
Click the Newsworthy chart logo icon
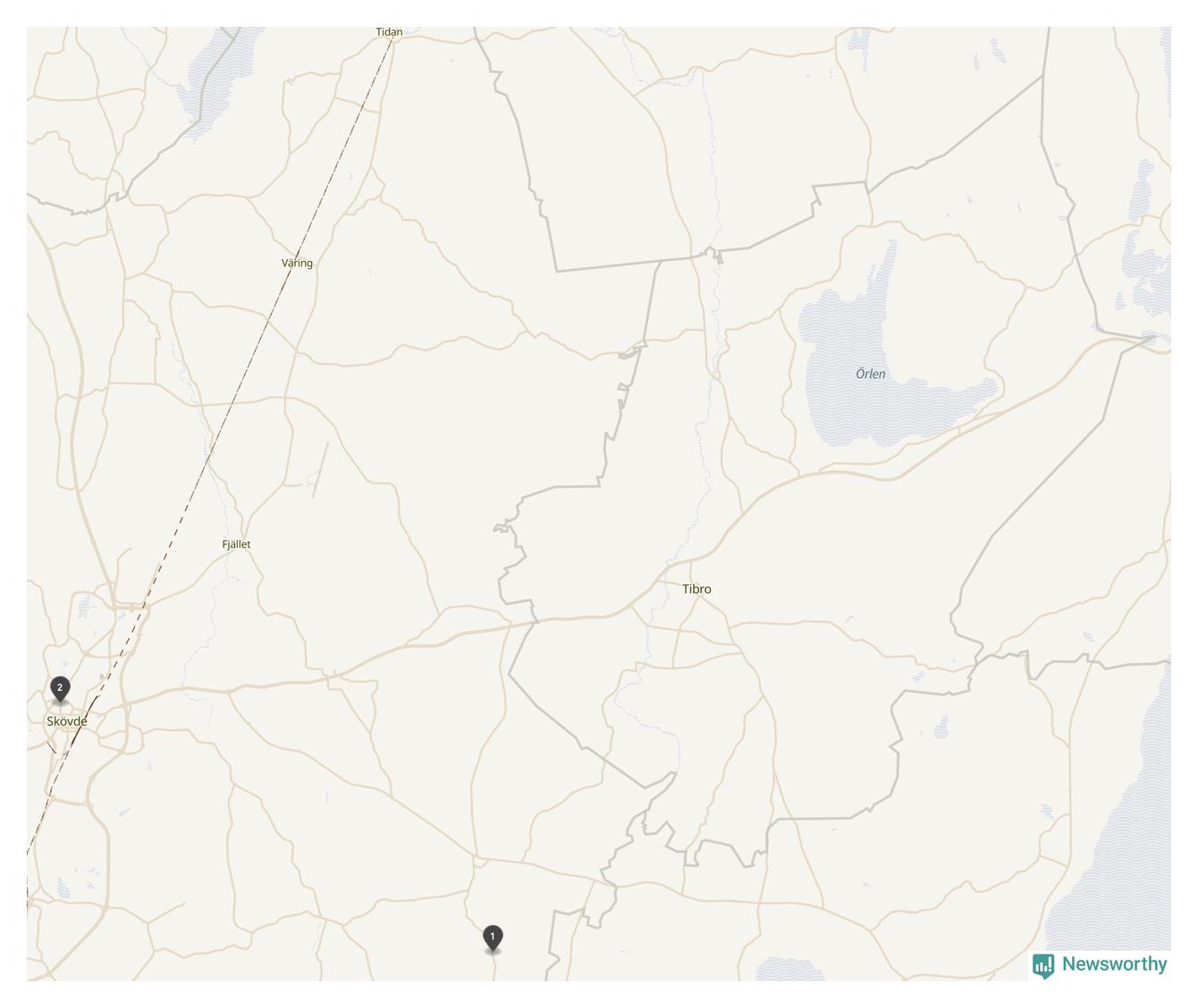coord(1043,966)
